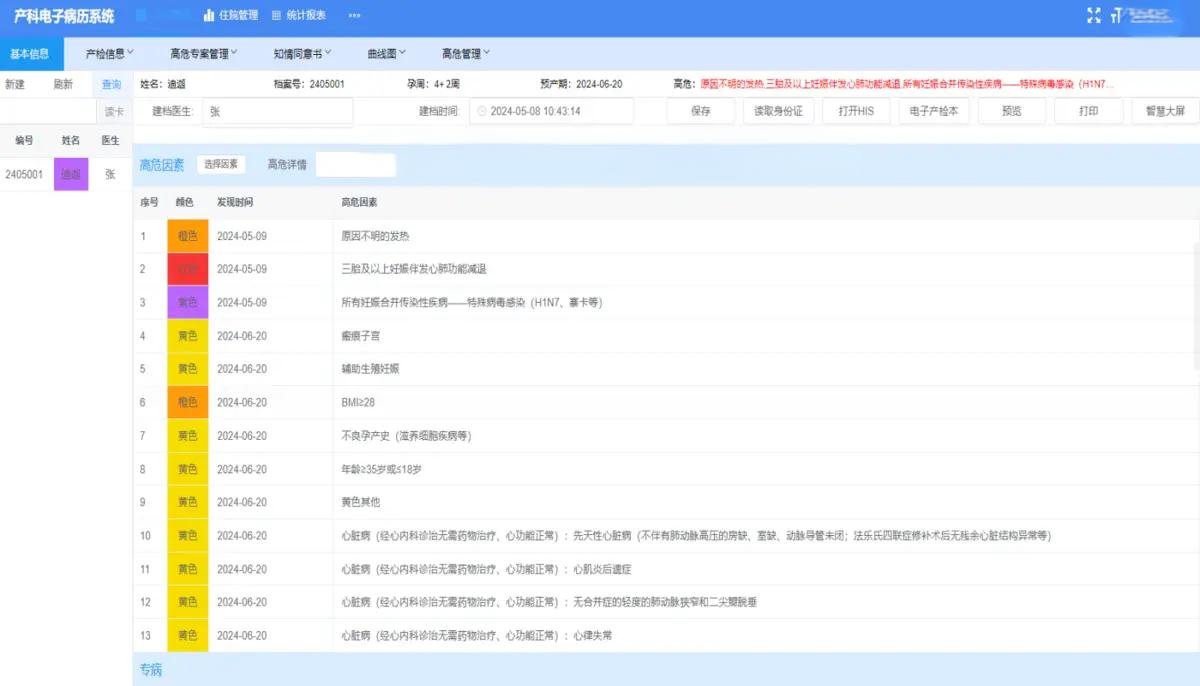Image resolution: width=1200 pixels, height=686 pixels.
Task: Click the 辅助生殖妊娠 risk factor row
Action: 666,369
